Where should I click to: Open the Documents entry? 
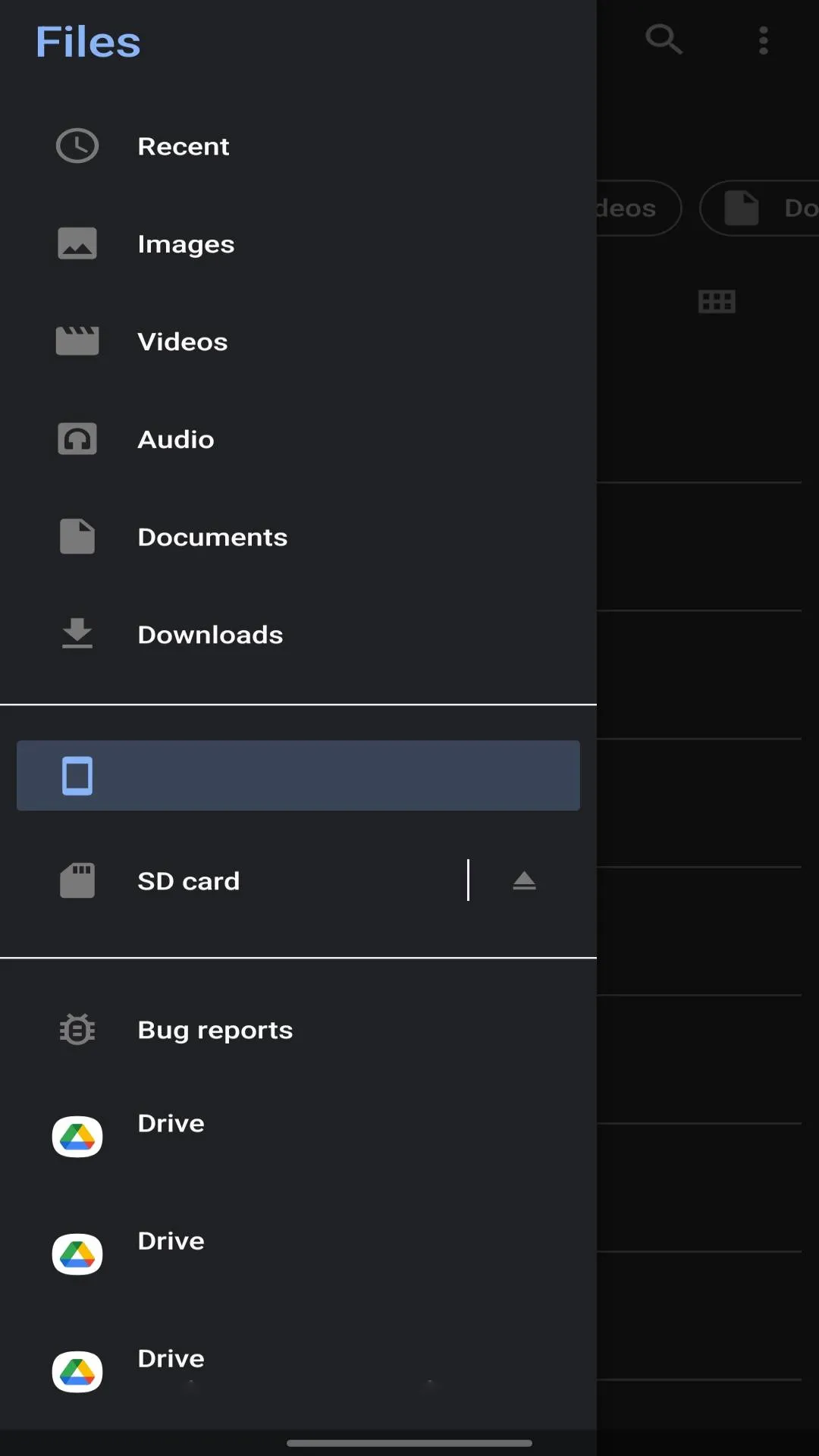pyautogui.click(x=298, y=537)
